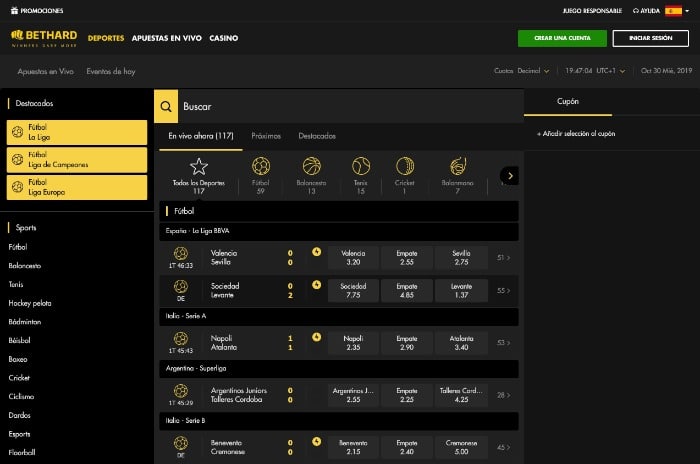Open the Casino menu

coord(224,38)
